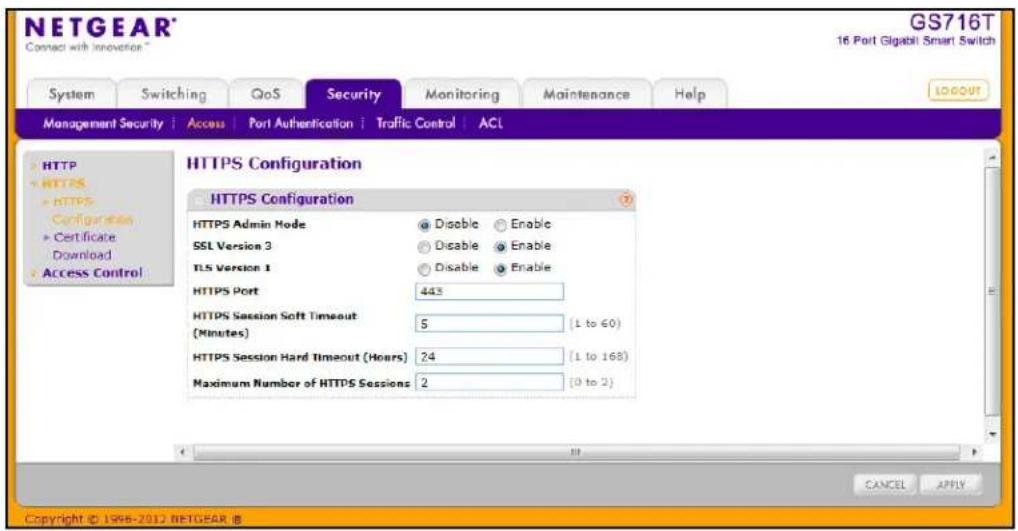Go to the Access submenu
Screen dimensions: 1018x531
point(206,123)
